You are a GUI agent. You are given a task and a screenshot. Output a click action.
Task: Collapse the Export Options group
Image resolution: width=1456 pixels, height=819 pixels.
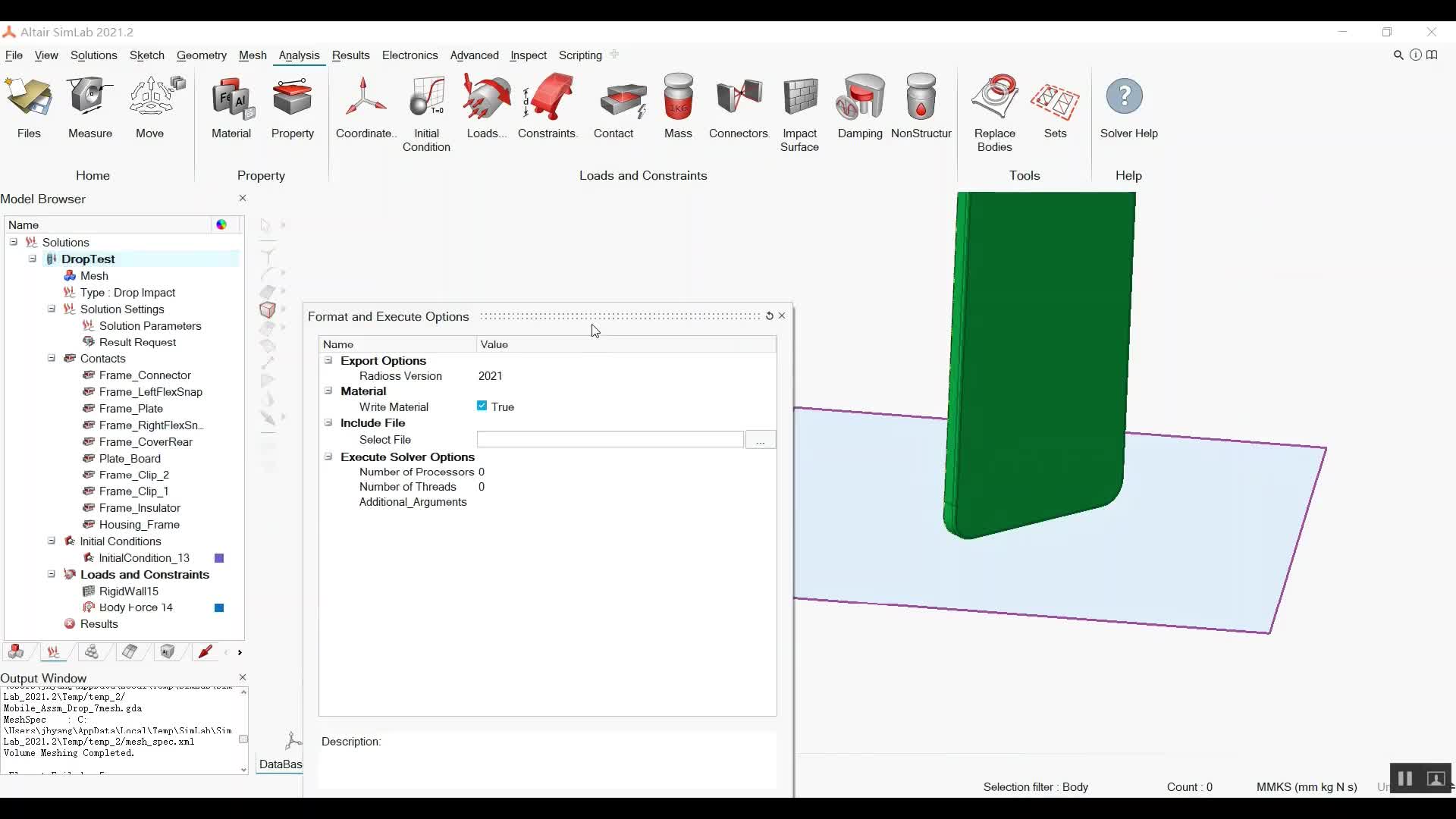(328, 361)
